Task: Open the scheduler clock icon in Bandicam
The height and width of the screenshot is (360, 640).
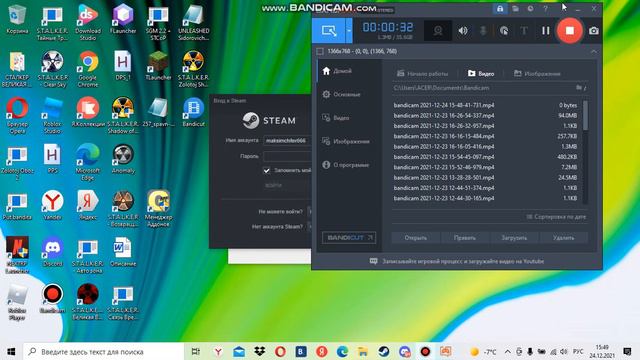Action: 530,9
